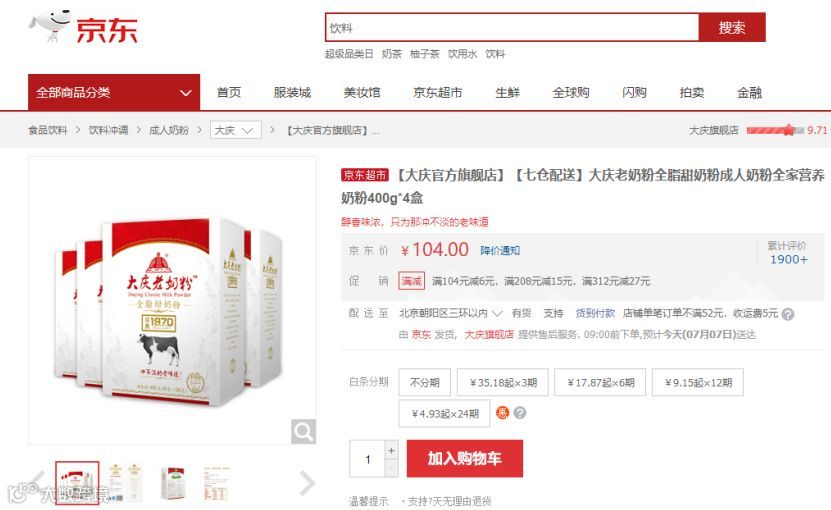Screen dimensions: 831x510
Task: Show previous thumbnails with left arrow
Action: (37, 482)
